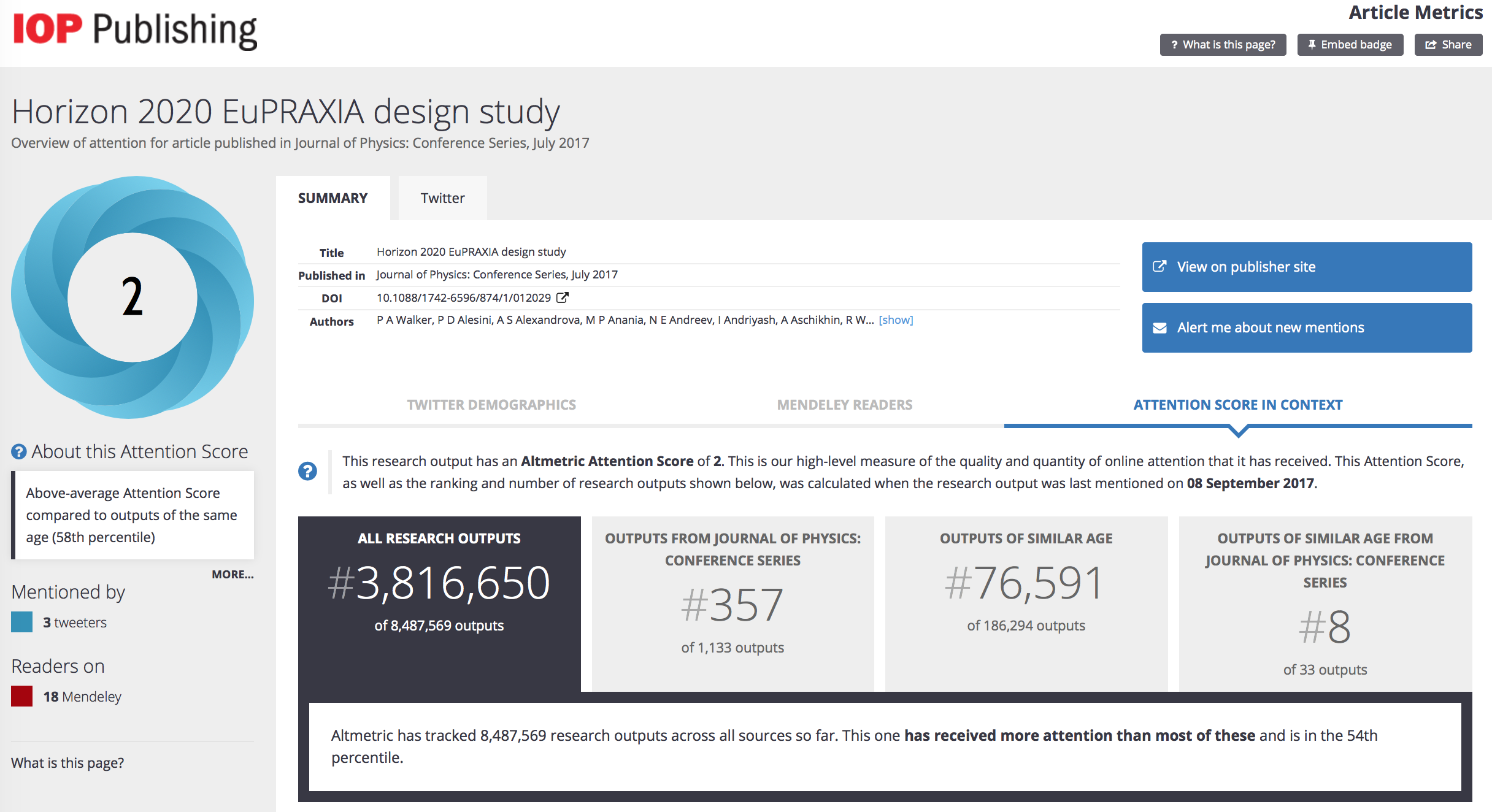The height and width of the screenshot is (812, 1492).
Task: Open the Twitter tab
Action: 442,198
